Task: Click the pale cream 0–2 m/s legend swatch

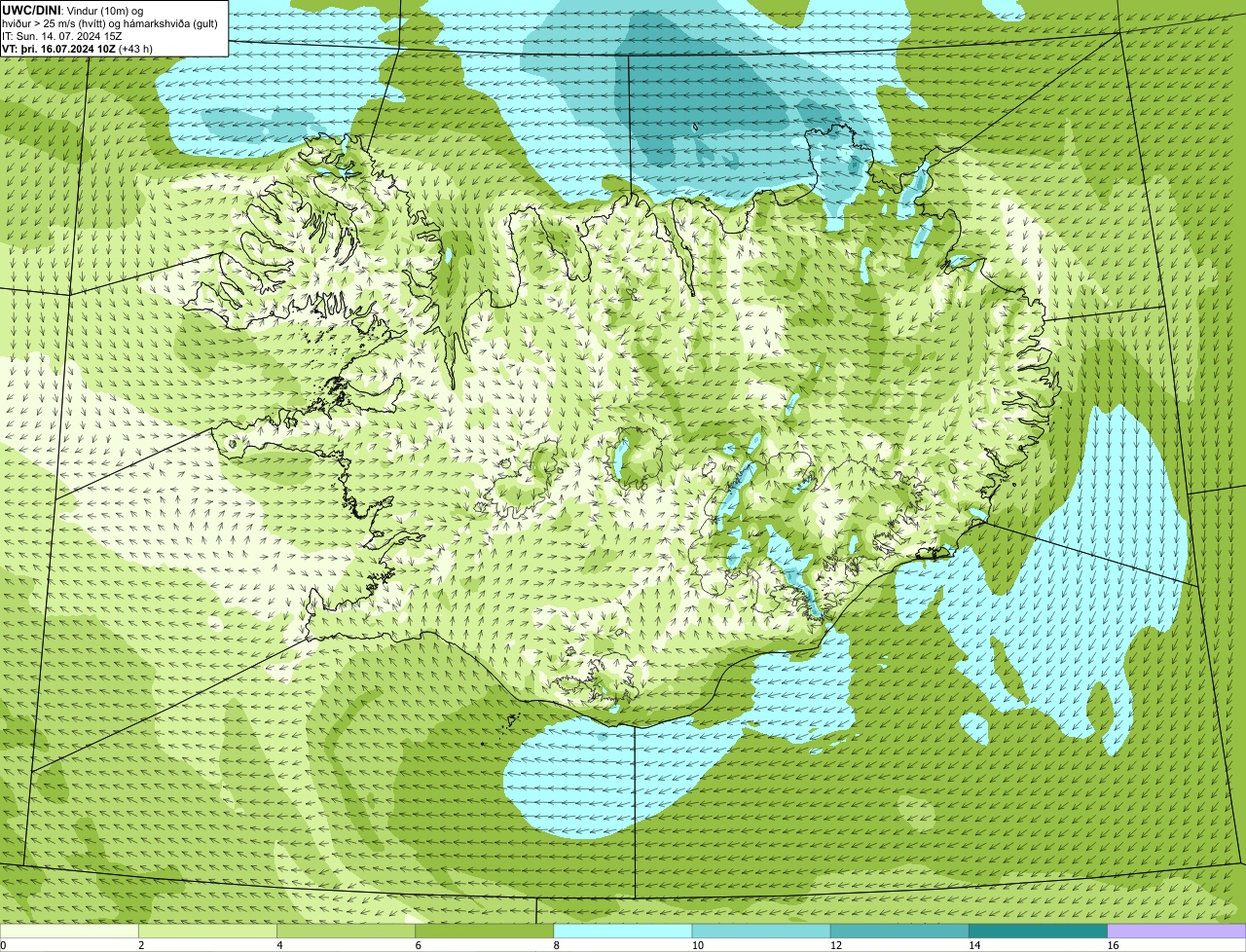Action: [69, 931]
